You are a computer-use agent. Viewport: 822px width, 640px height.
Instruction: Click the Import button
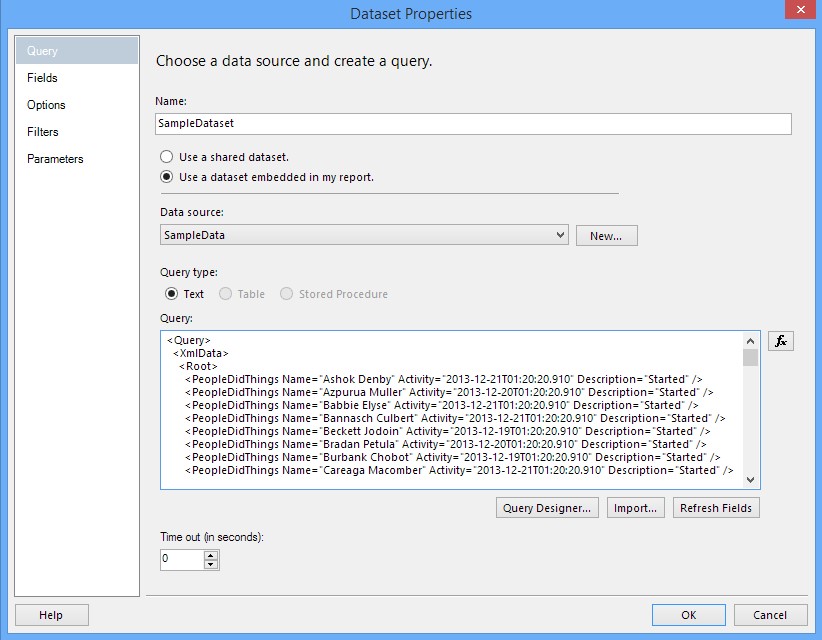(x=635, y=508)
